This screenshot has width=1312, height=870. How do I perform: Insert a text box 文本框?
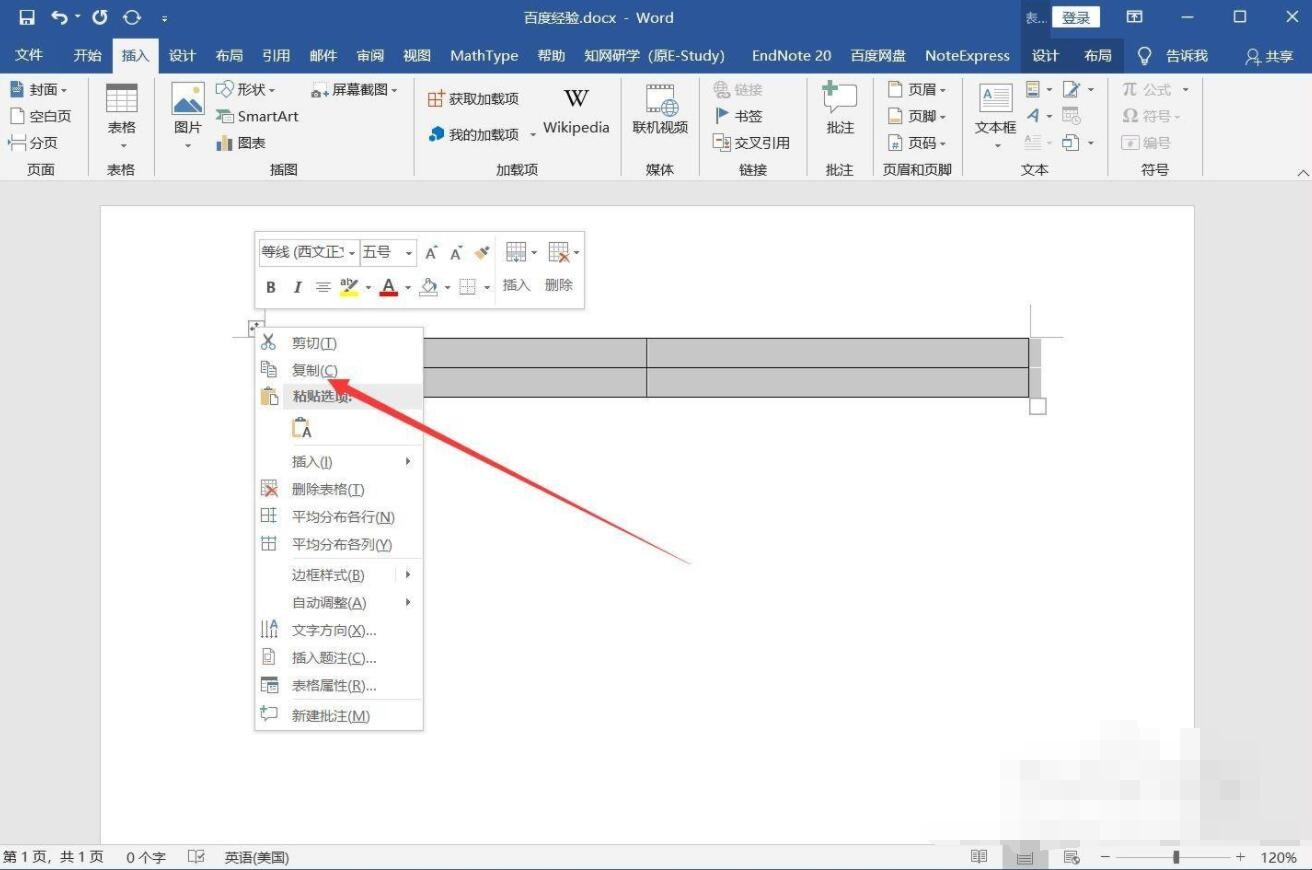pyautogui.click(x=995, y=117)
